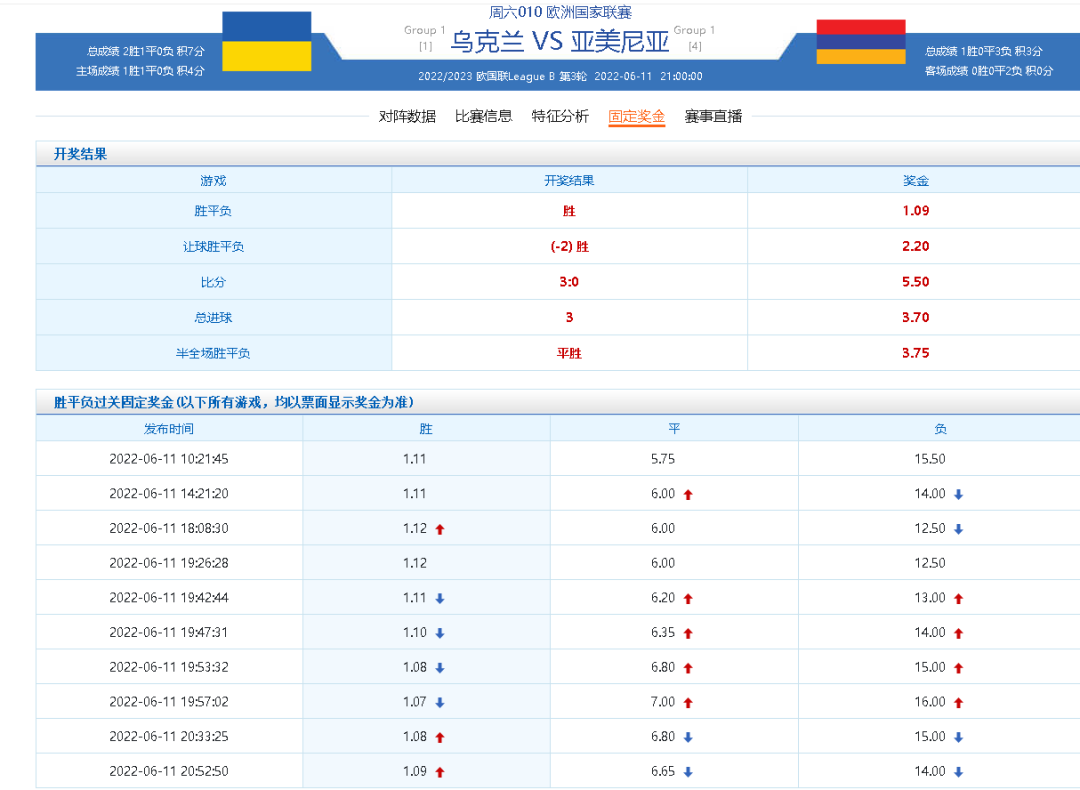The height and width of the screenshot is (790, 1080).
Task: Click the 乌克兰 team name in header
Action: click(x=486, y=43)
